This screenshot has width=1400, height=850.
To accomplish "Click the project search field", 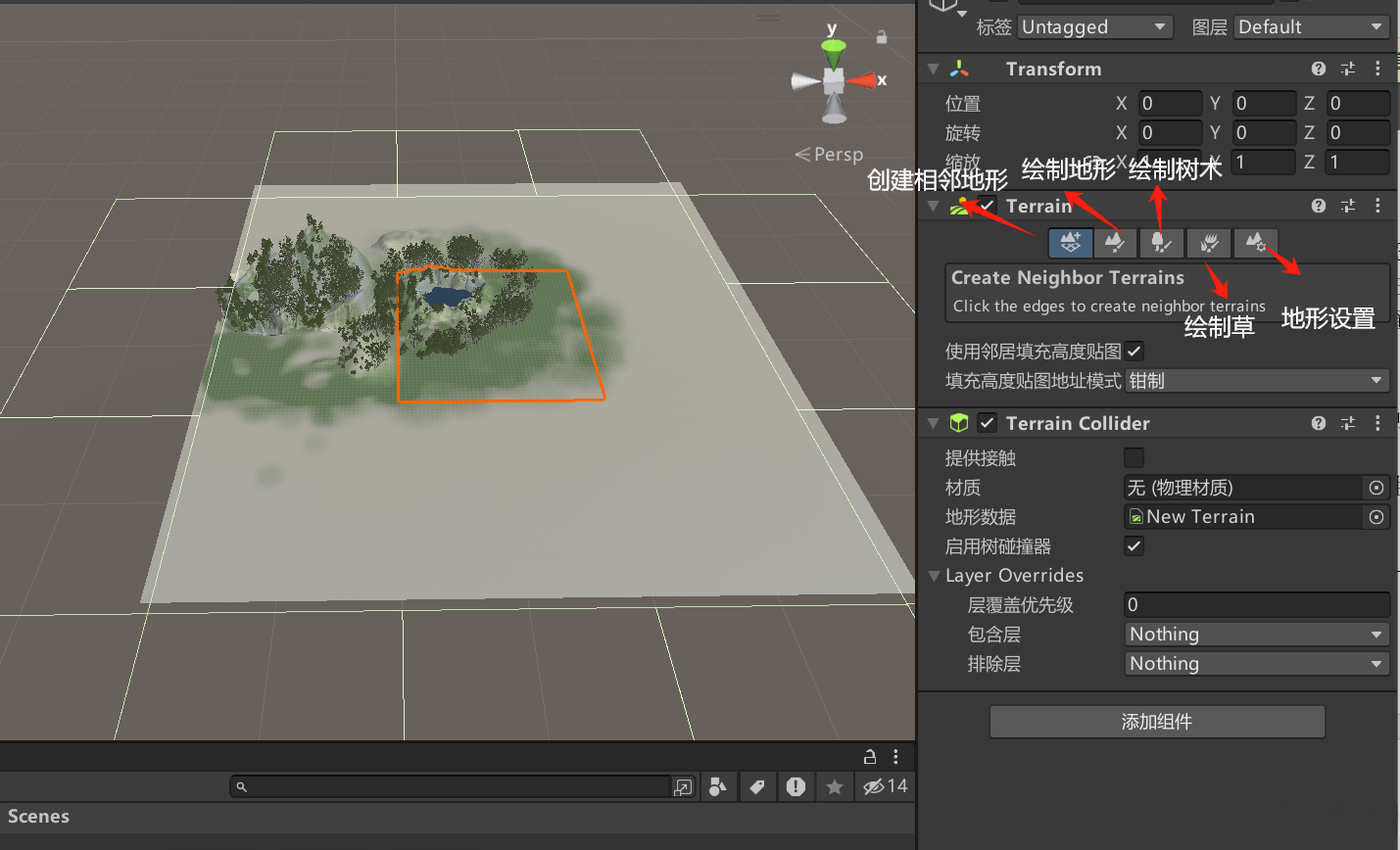I will click(451, 786).
